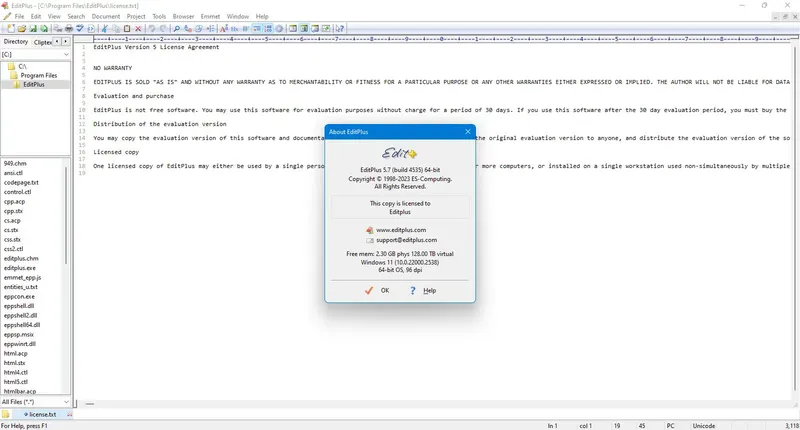Click Help button in the About dialog

point(423,290)
